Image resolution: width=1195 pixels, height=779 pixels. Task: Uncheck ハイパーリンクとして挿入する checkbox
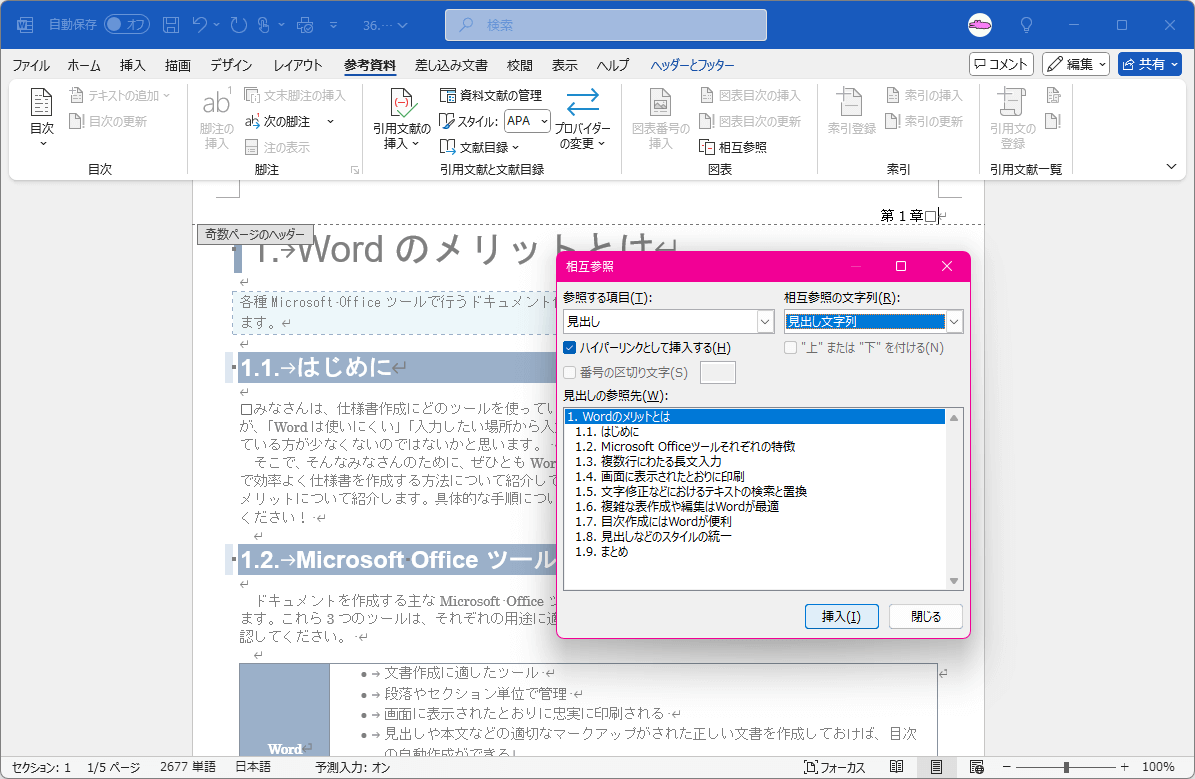[569, 348]
